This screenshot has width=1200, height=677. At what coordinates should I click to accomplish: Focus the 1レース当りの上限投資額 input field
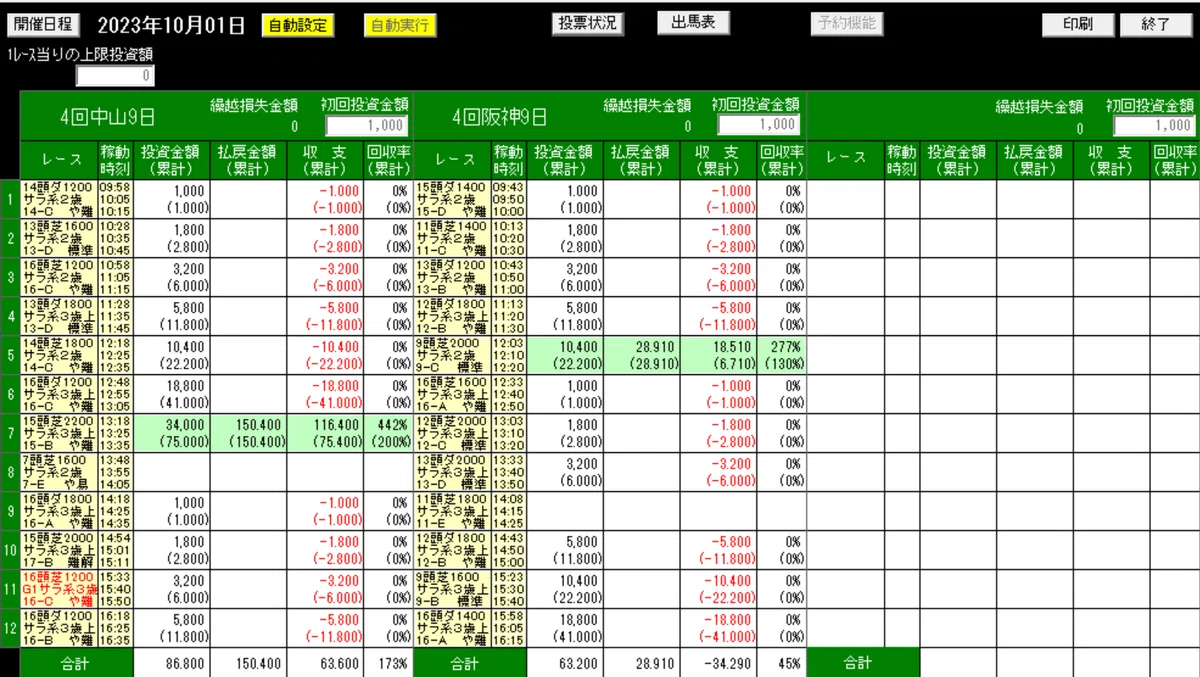(x=116, y=75)
